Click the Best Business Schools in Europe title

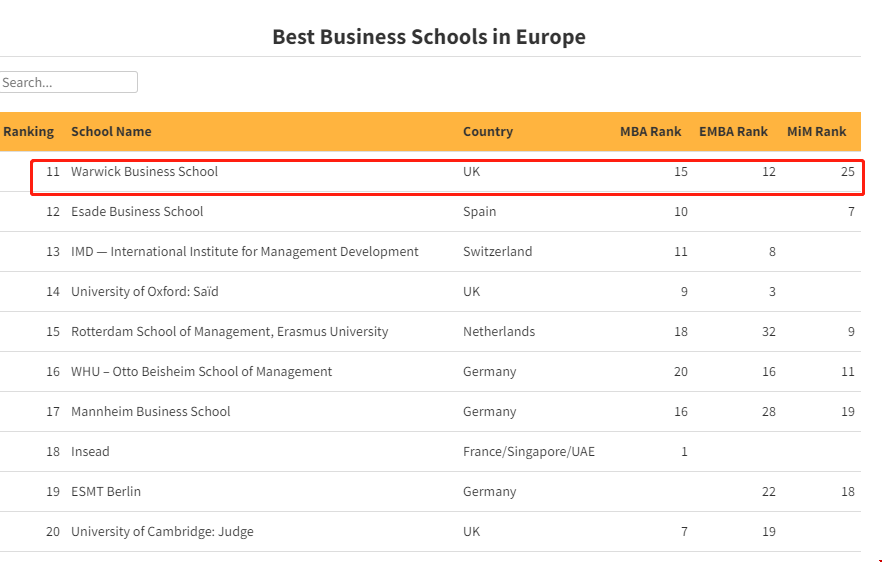pos(429,37)
